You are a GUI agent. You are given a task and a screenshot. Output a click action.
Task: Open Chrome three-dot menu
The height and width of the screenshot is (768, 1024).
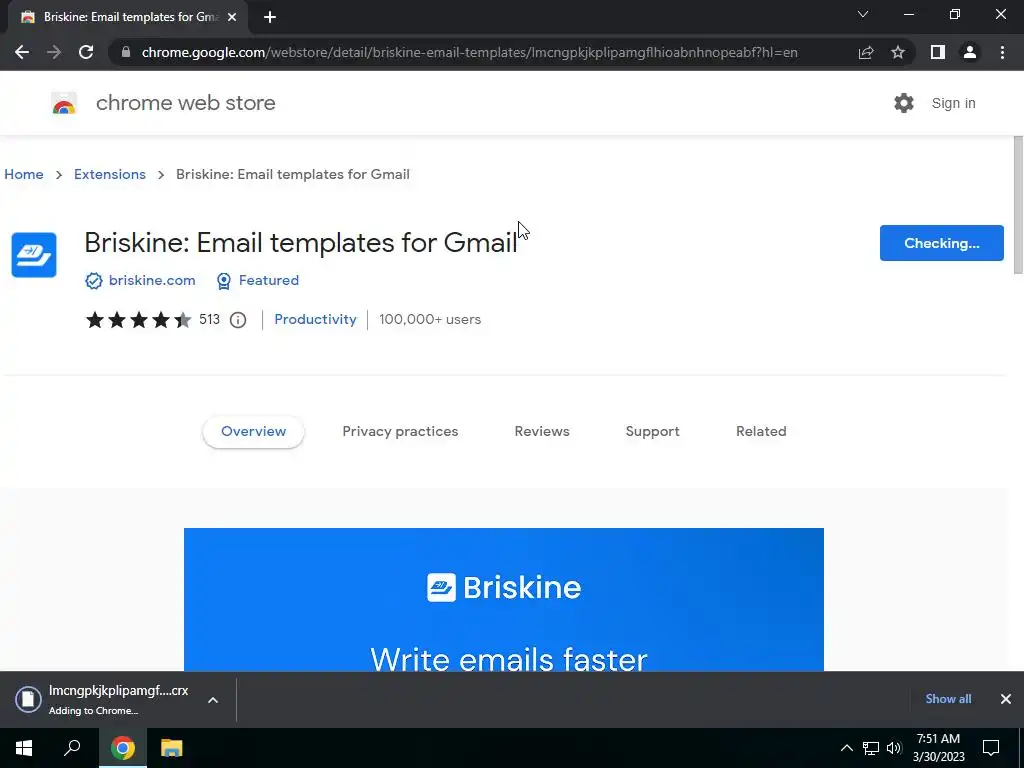[1002, 52]
